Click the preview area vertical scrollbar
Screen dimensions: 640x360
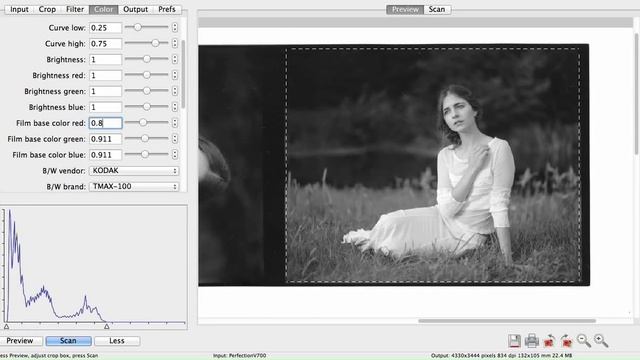pyautogui.click(x=637, y=94)
